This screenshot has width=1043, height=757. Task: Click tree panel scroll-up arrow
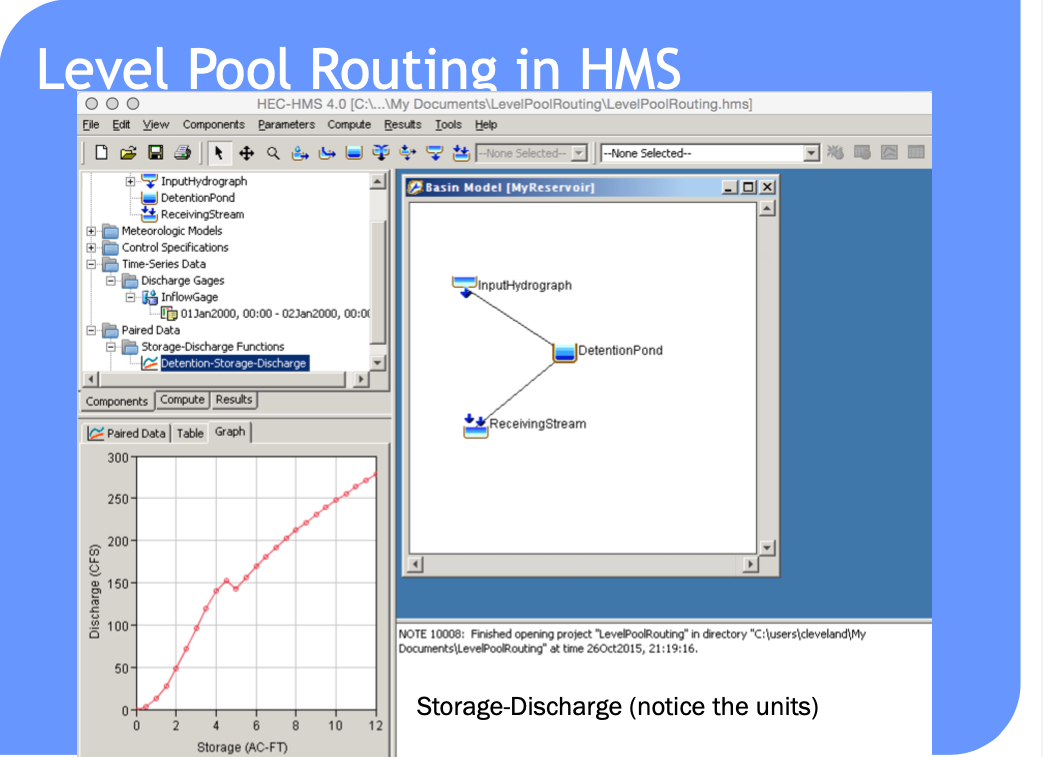tap(378, 182)
